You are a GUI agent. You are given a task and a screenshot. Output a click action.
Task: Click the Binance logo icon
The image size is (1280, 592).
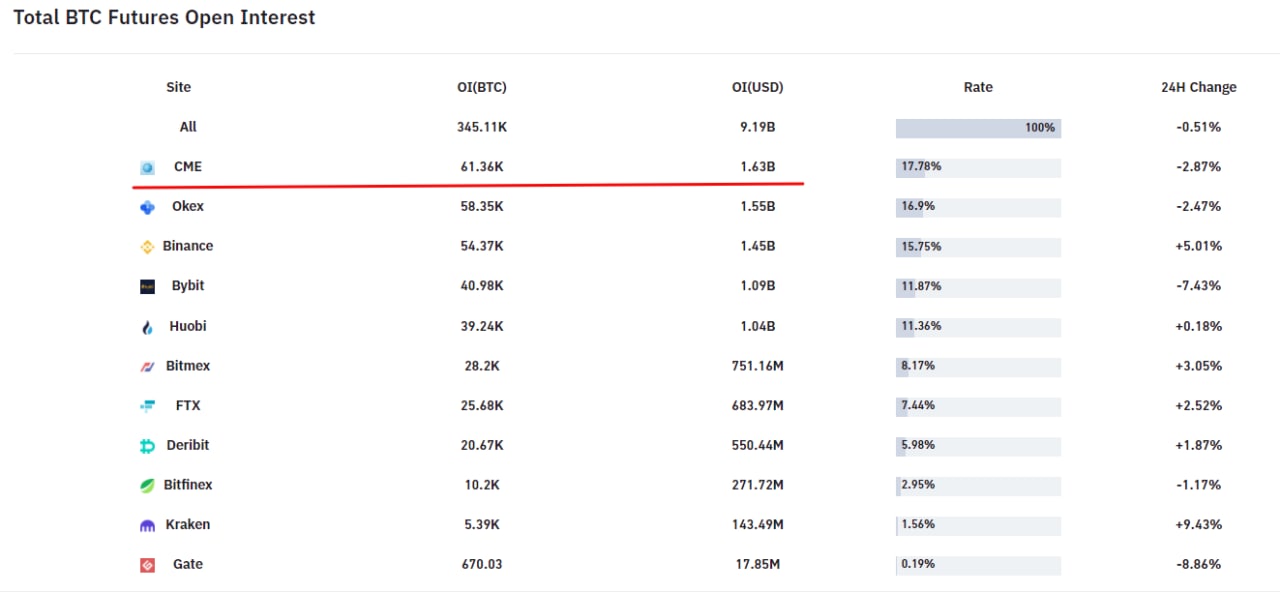coord(147,247)
